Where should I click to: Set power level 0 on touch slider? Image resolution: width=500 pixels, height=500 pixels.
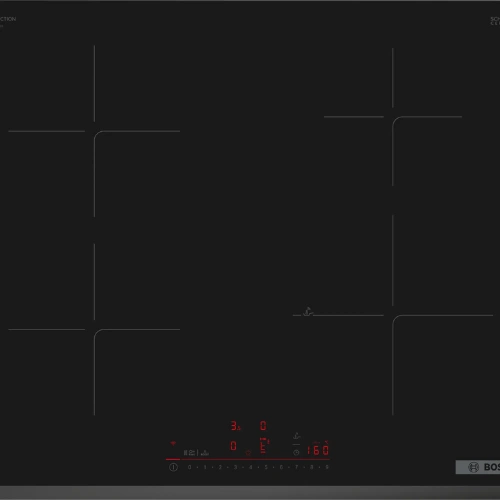click(x=189, y=467)
